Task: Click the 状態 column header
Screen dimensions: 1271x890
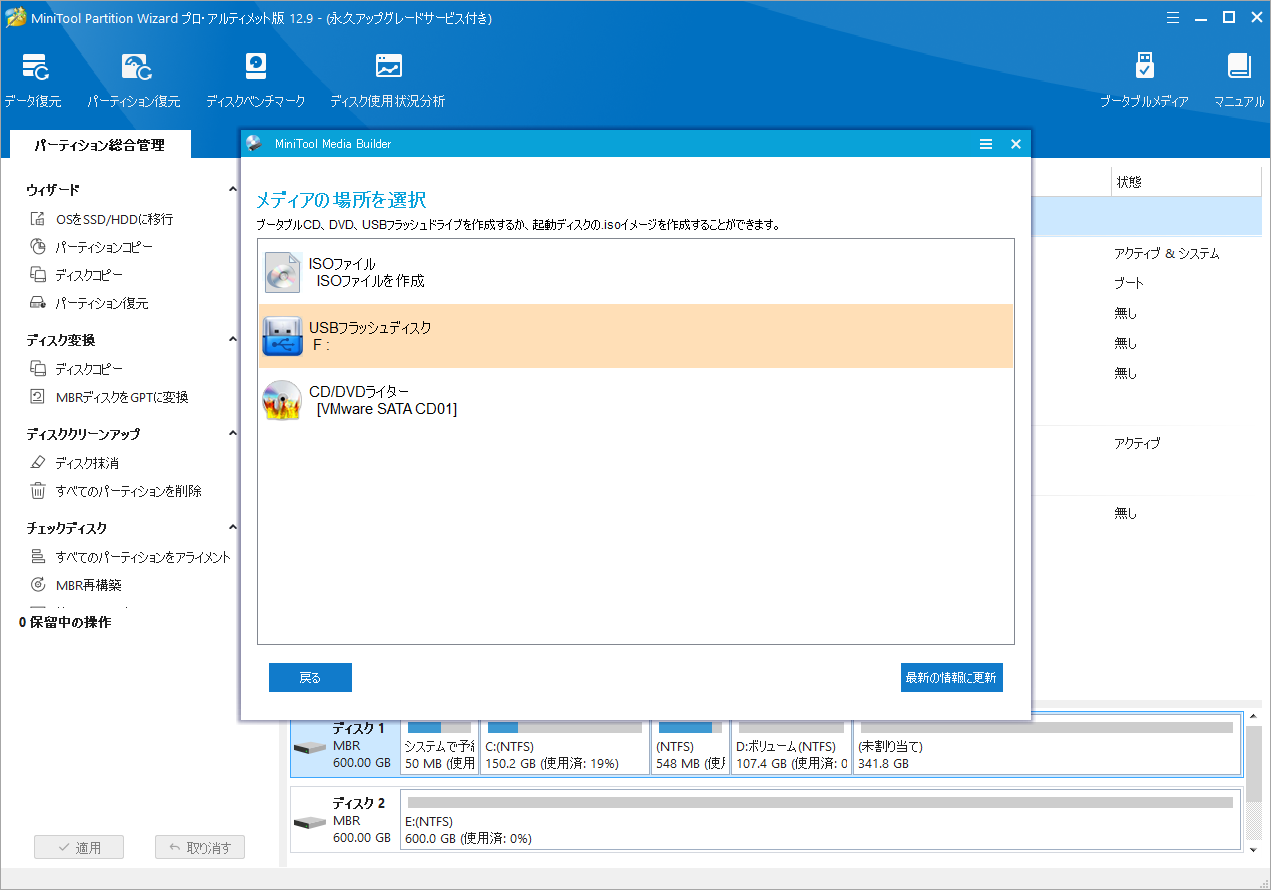Action: tap(1185, 182)
